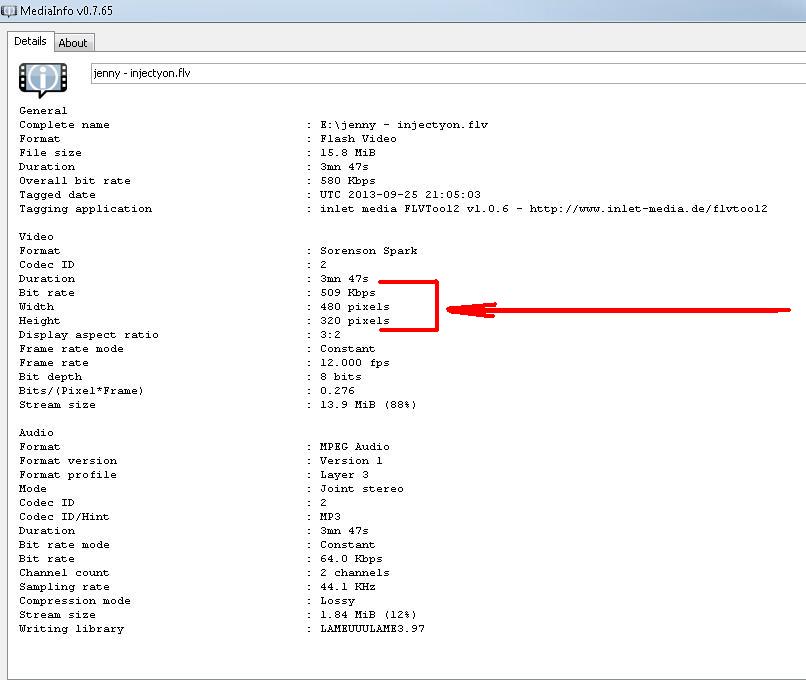
Task: Click the Sampling rate 44.1 KHz value
Action: pos(348,587)
